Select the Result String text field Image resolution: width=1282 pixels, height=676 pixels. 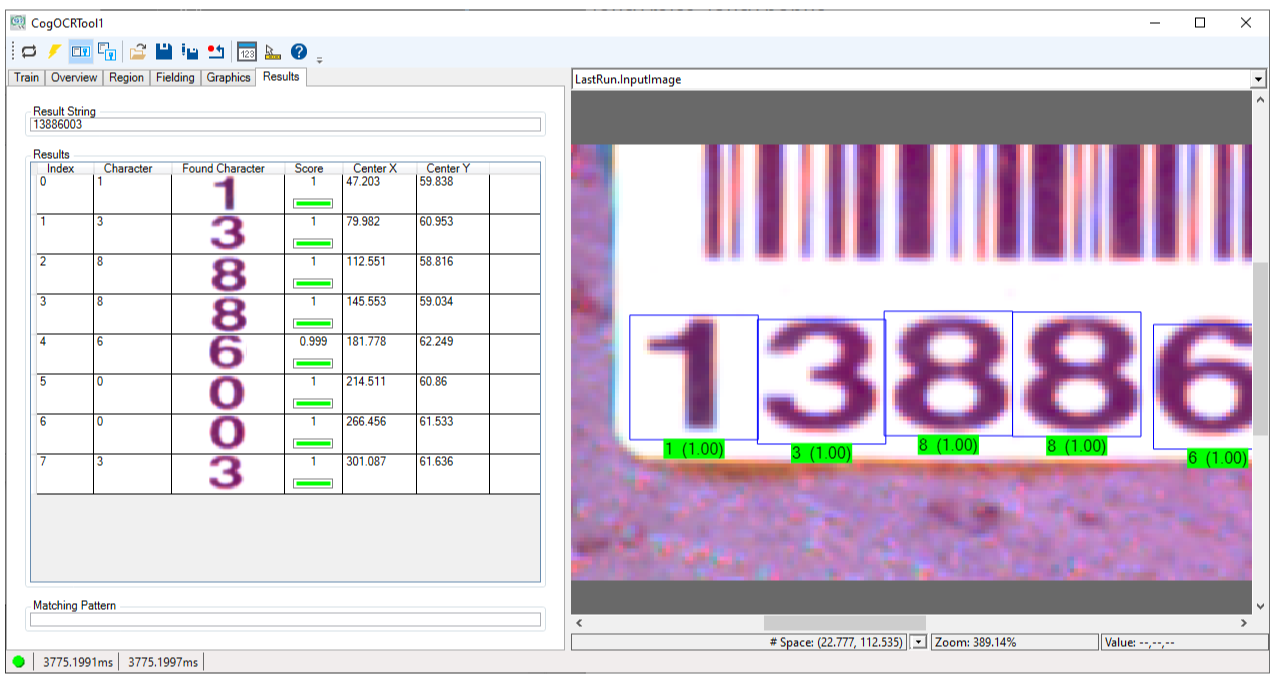pyautogui.click(x=284, y=124)
